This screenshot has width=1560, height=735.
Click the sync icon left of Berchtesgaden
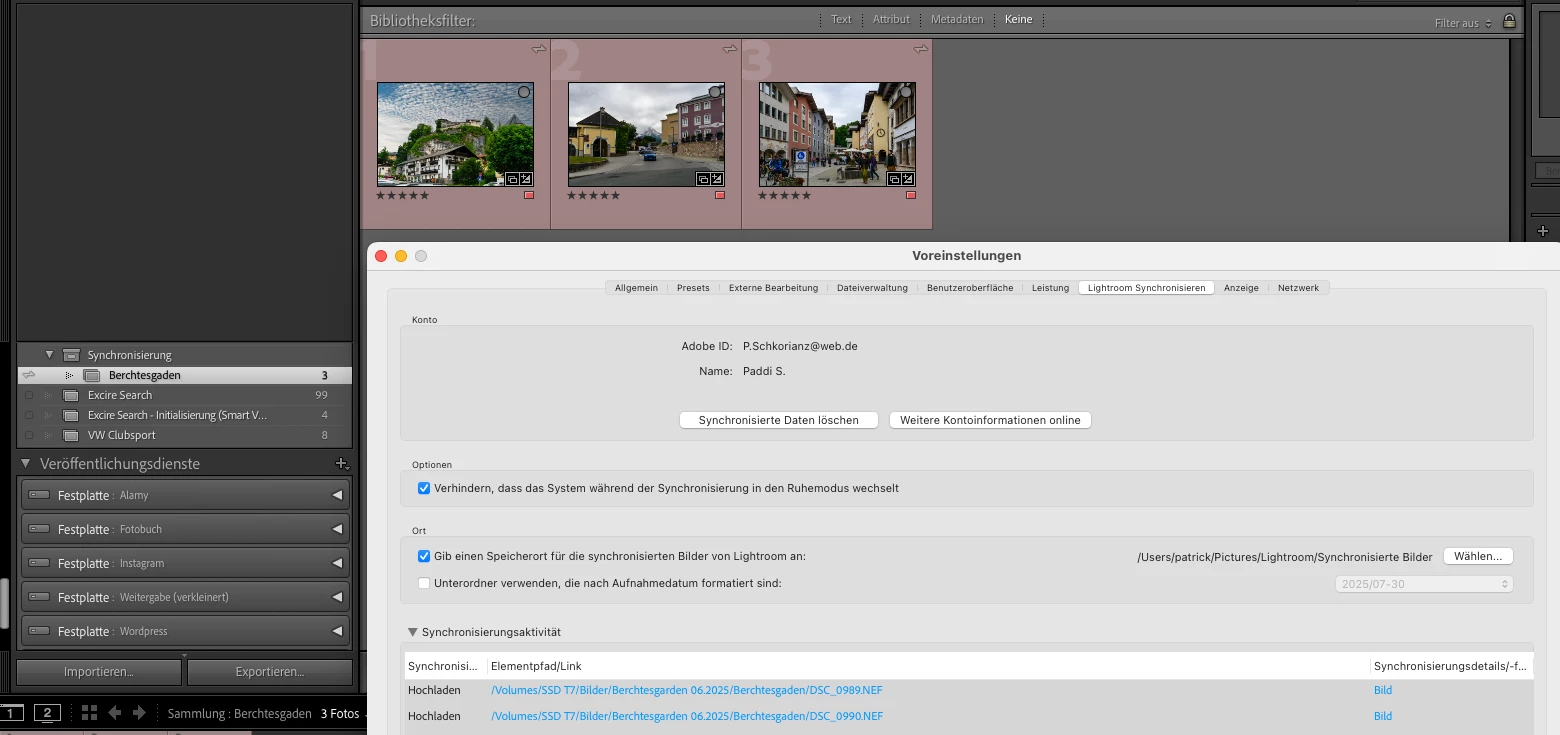[x=29, y=375]
